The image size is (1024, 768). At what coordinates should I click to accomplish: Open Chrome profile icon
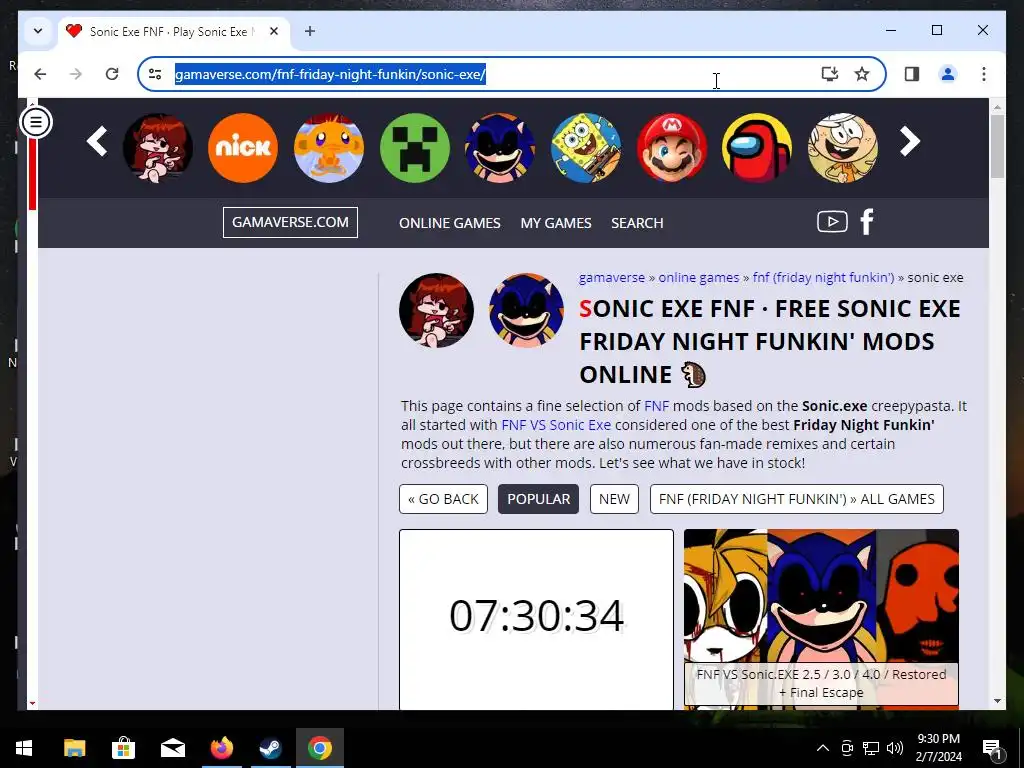[948, 74]
